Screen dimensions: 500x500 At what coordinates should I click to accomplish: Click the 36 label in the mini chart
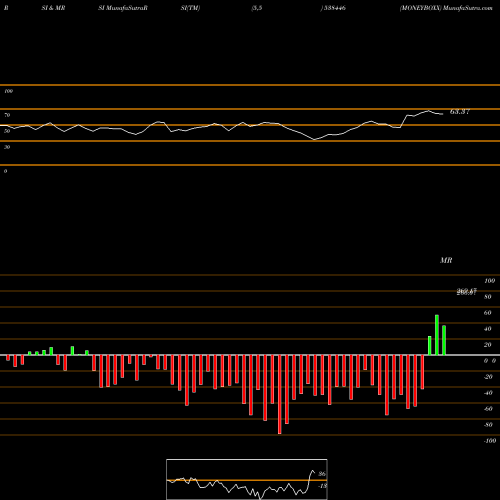pos(322,474)
